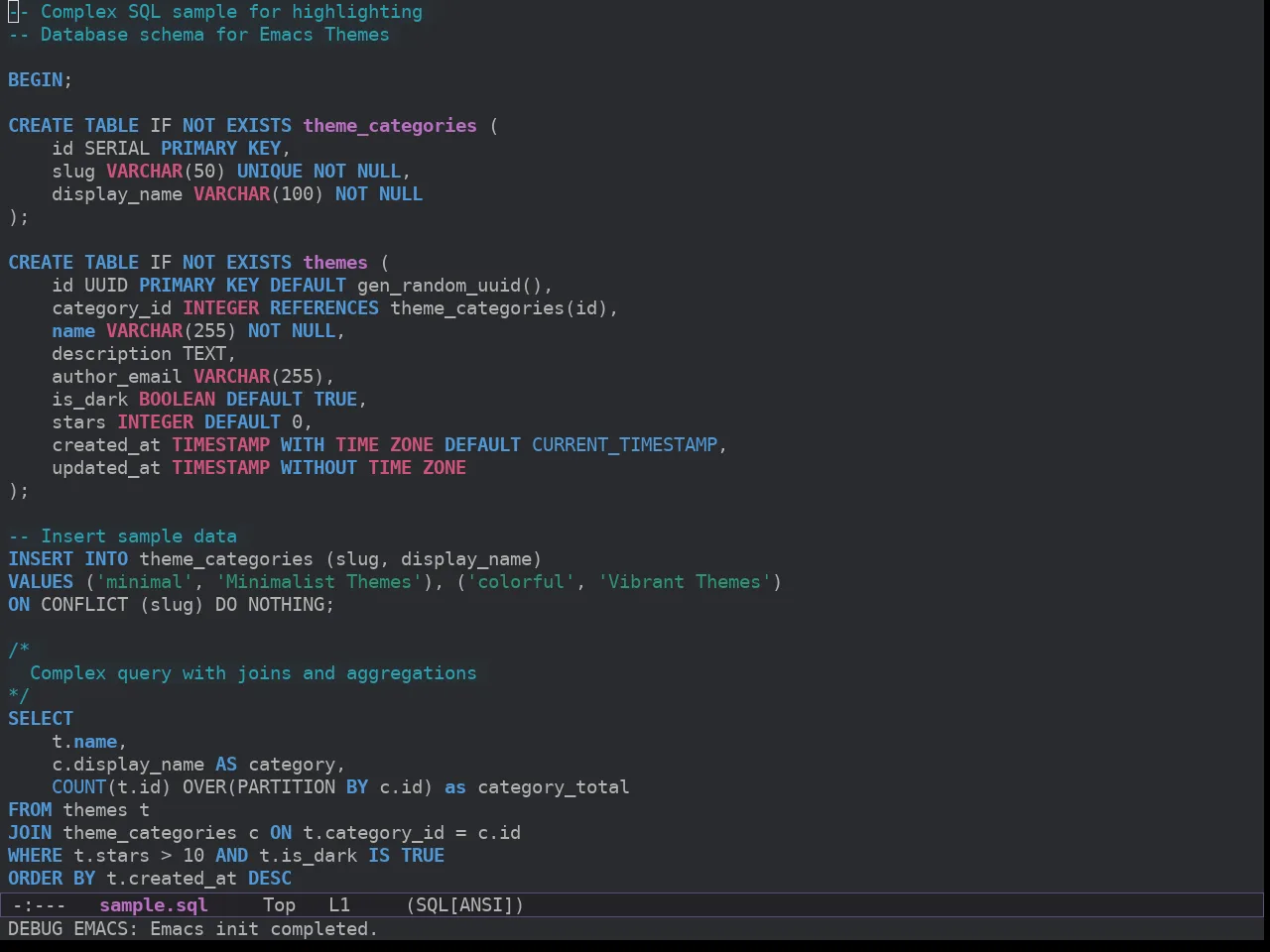The height and width of the screenshot is (952, 1270).
Task: Click the WHERE keyword
Action: [36, 856]
